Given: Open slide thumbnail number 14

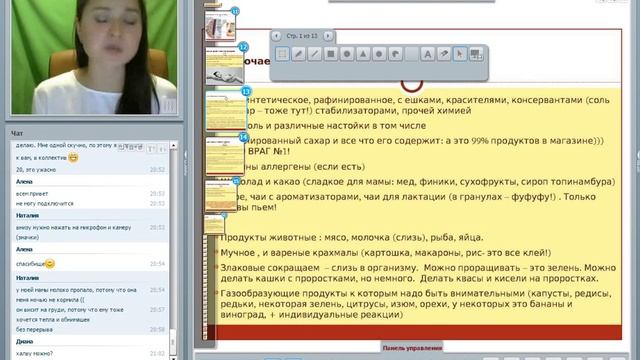Looking at the screenshot, I should [x=225, y=156].
